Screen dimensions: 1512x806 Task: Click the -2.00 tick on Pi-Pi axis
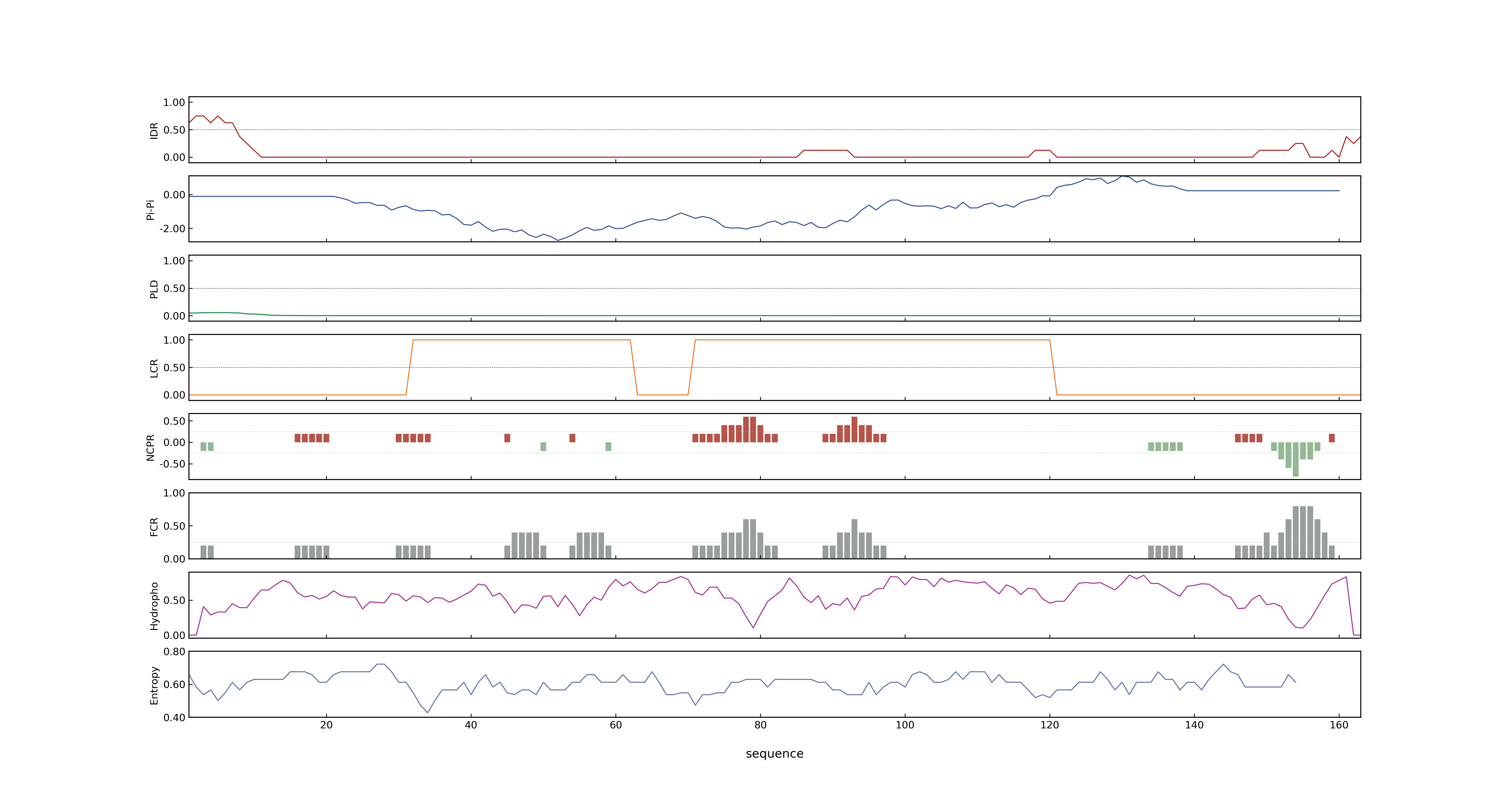point(172,228)
